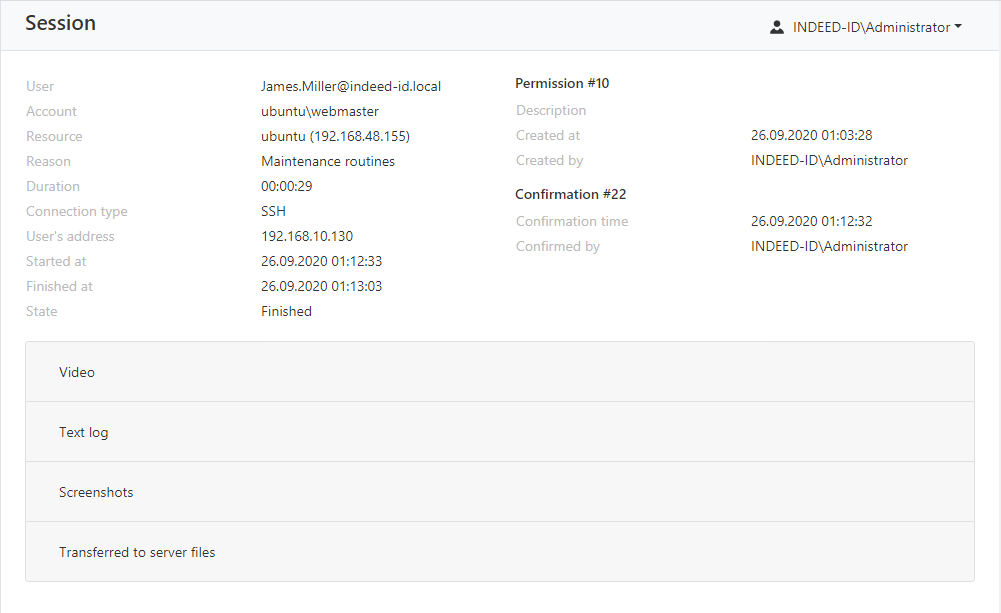Click the Permission #10 heading
Screen dimensions: 1001x613
[x=562, y=83]
